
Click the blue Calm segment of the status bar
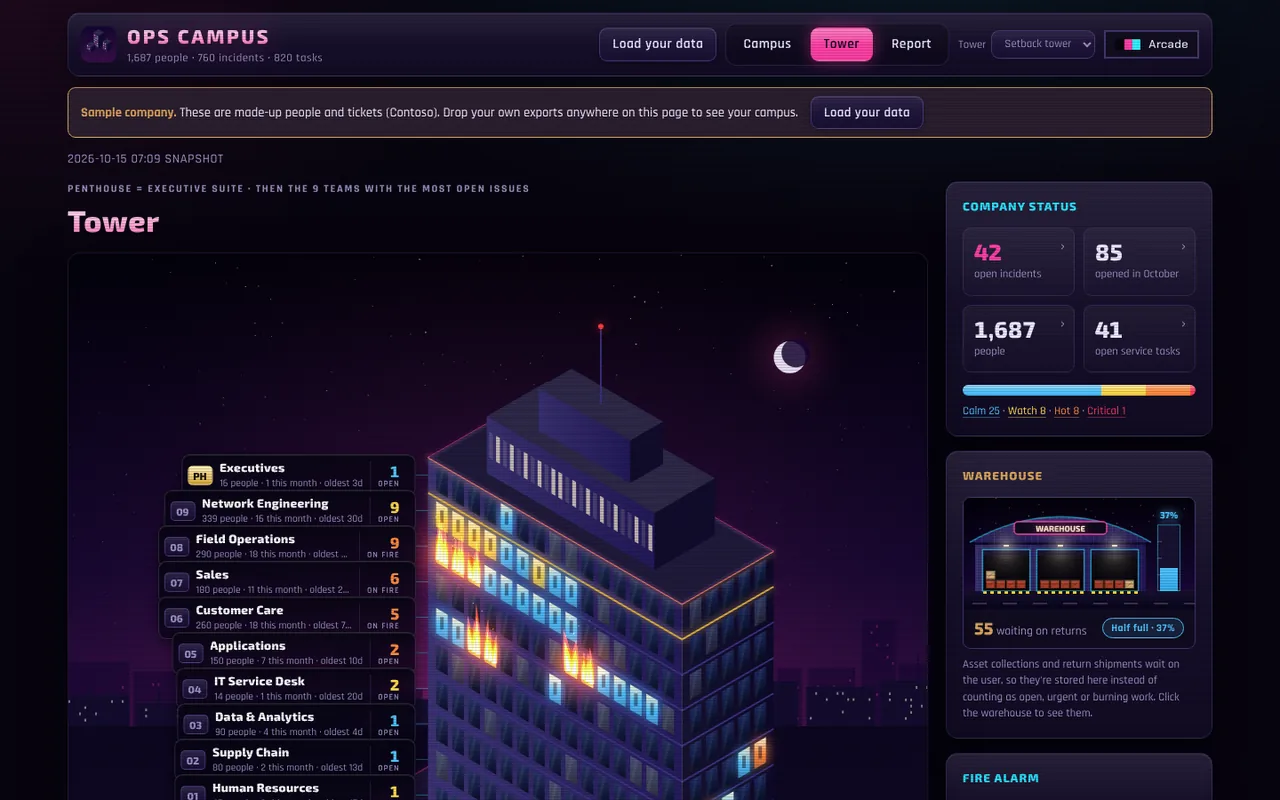coord(1032,391)
